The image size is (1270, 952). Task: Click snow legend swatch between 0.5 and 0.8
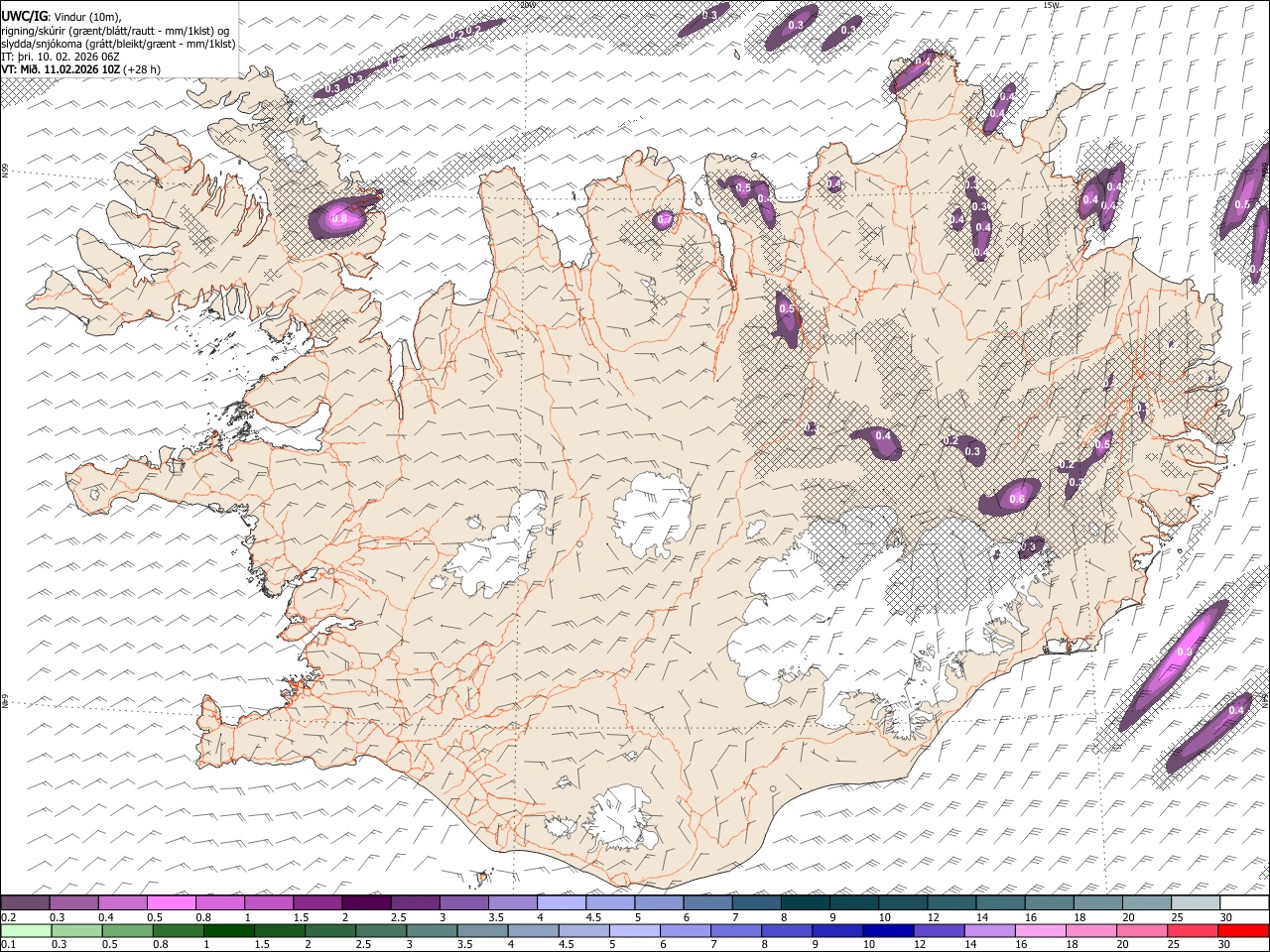pos(172,903)
